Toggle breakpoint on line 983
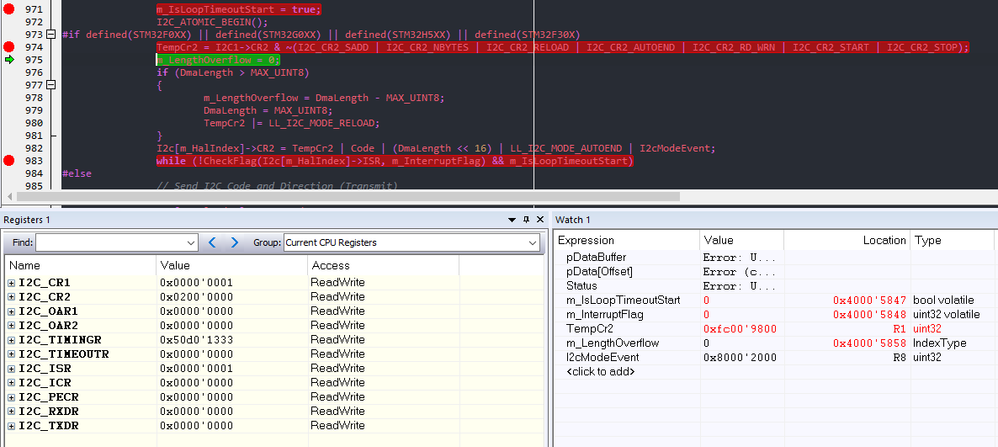Screen dimensions: 998x447 click(8, 161)
